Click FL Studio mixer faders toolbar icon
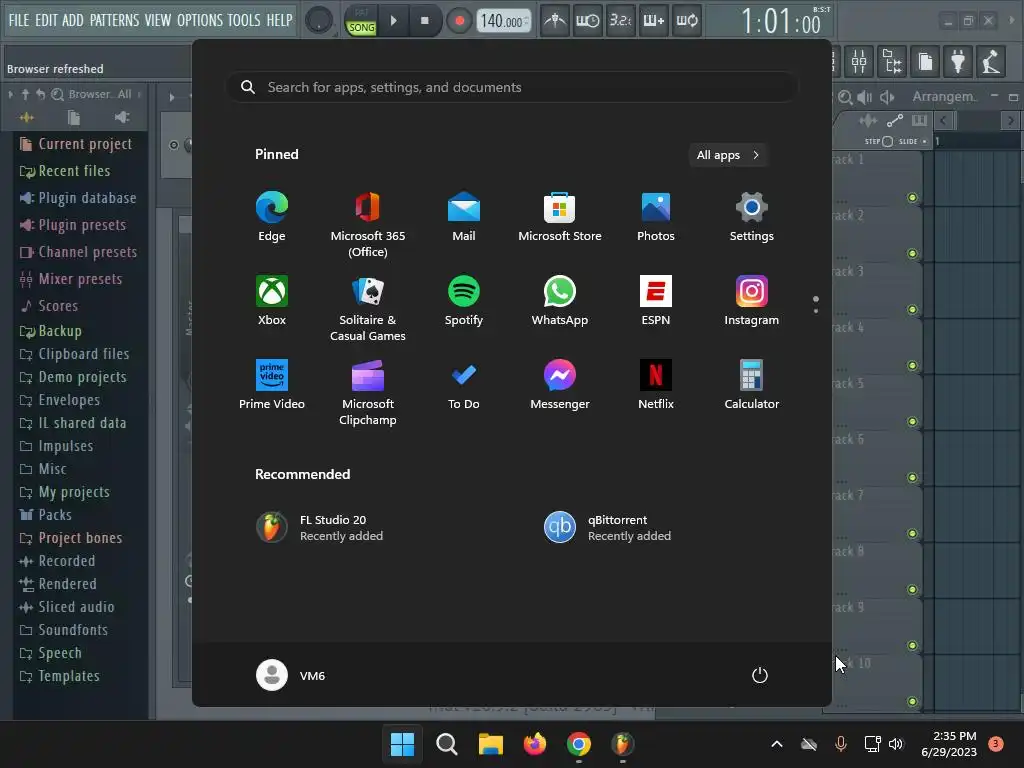The height and width of the screenshot is (768, 1024). (x=859, y=62)
